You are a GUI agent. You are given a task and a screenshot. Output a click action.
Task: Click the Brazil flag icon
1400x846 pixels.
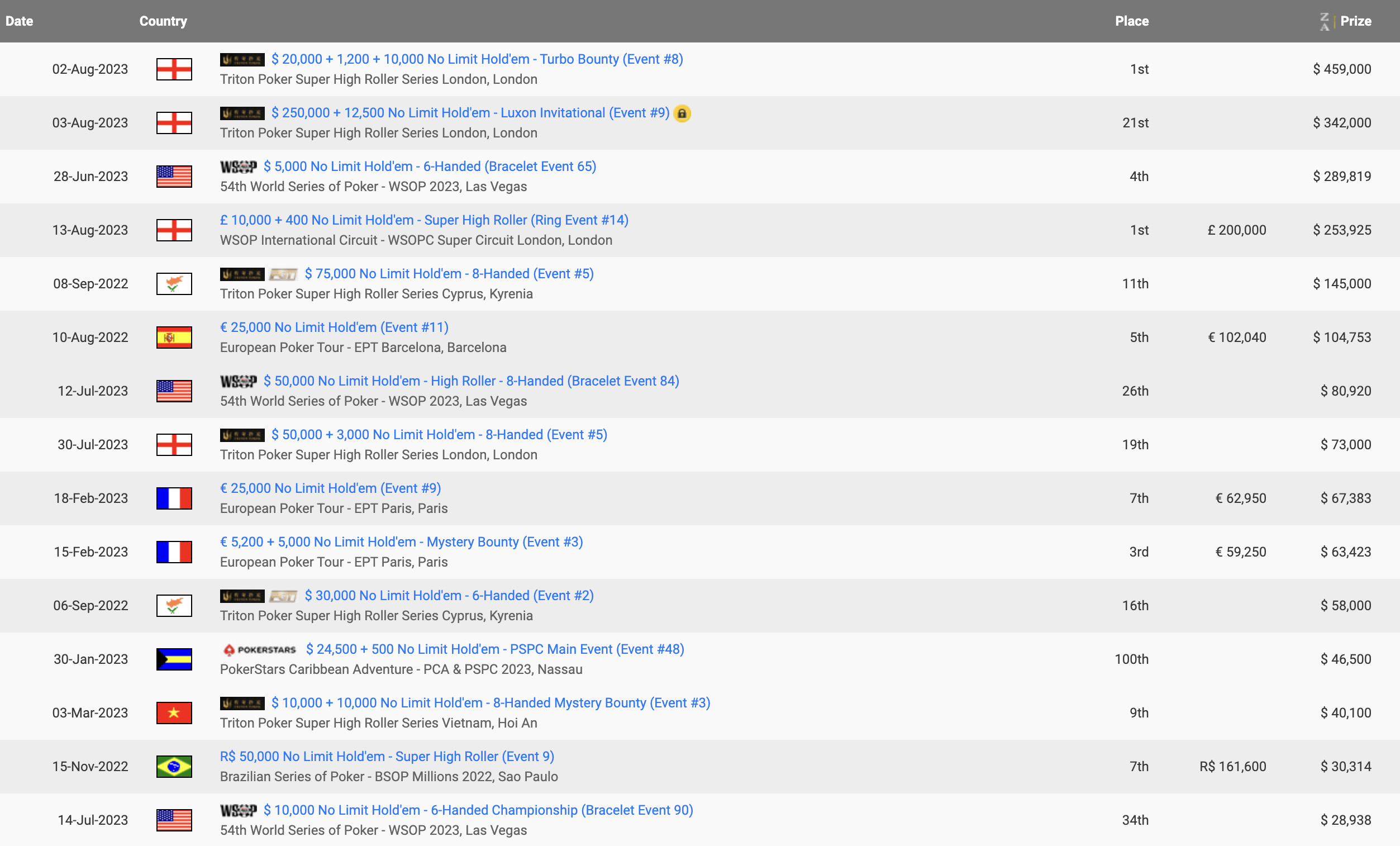click(x=174, y=767)
